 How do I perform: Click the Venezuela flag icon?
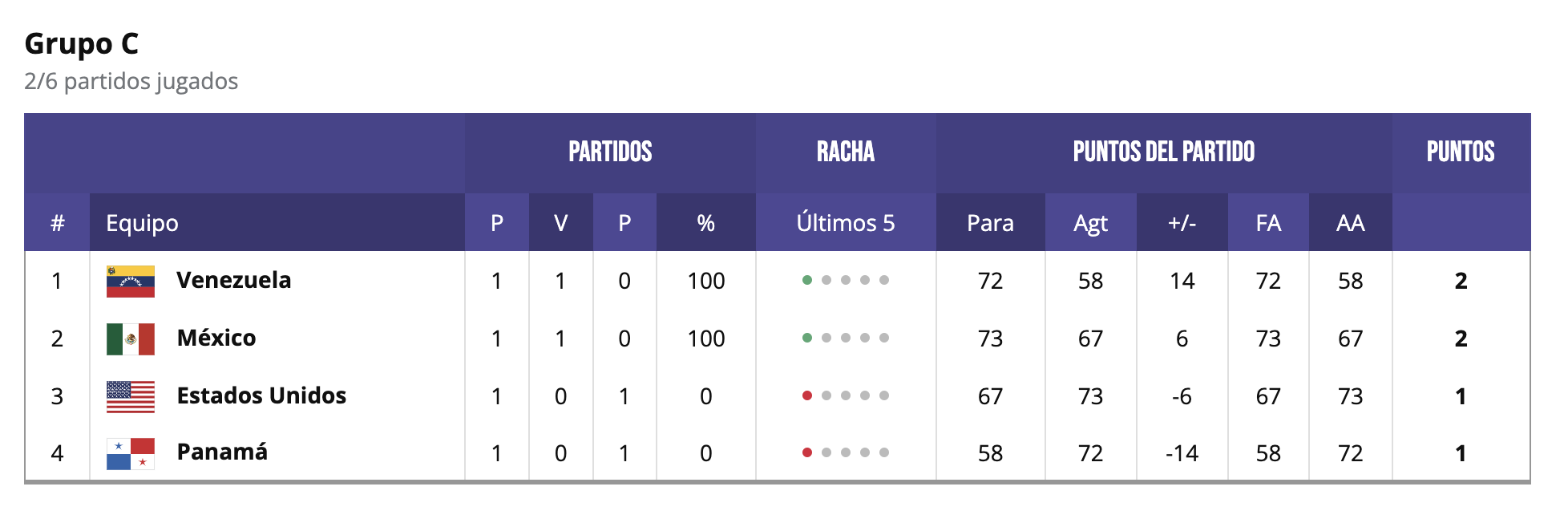point(130,282)
